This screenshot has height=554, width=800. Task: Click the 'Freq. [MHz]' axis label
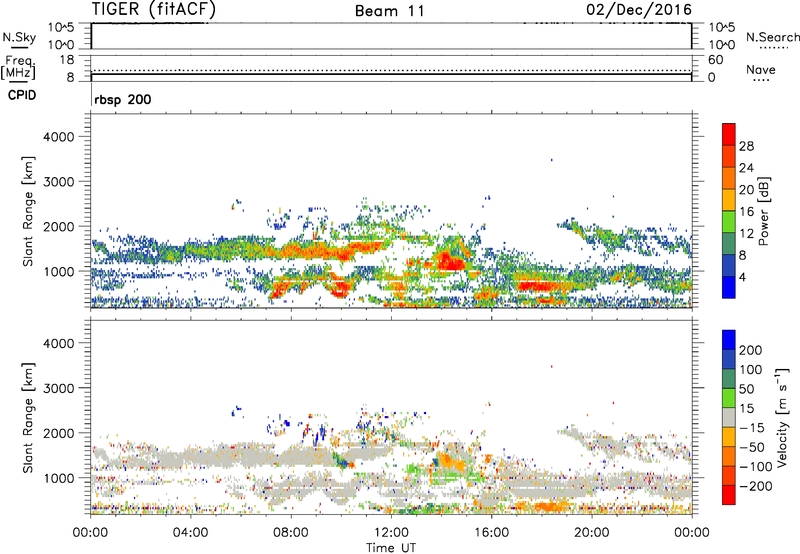19,67
